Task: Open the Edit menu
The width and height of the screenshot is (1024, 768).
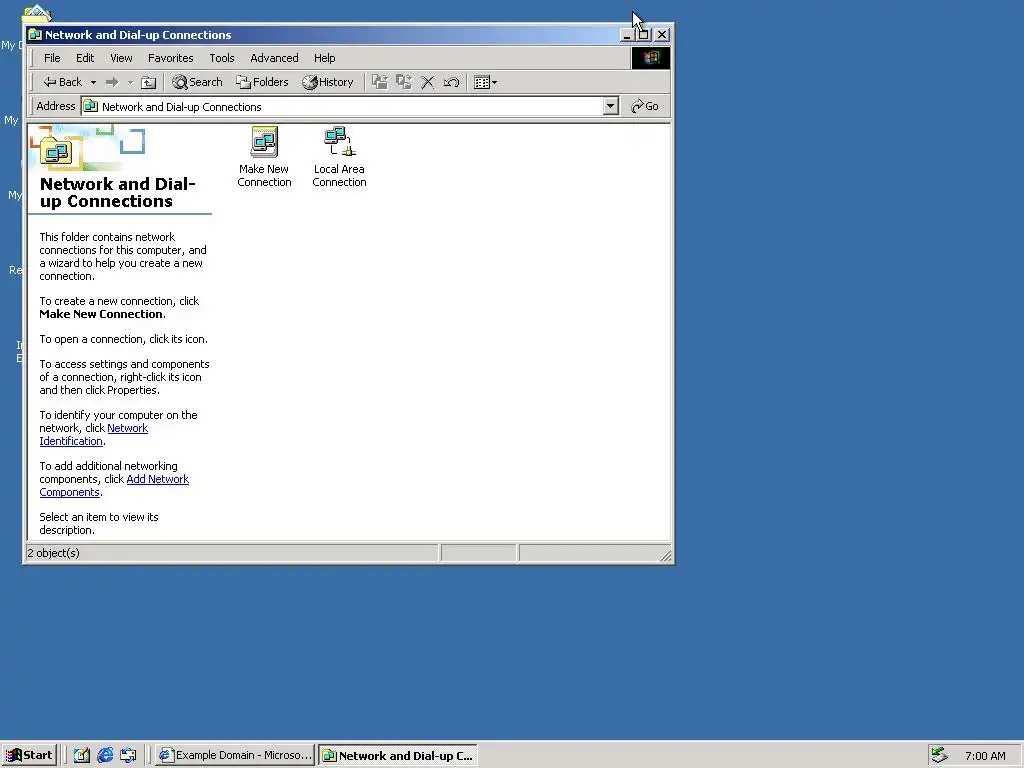Action: pyautogui.click(x=85, y=58)
